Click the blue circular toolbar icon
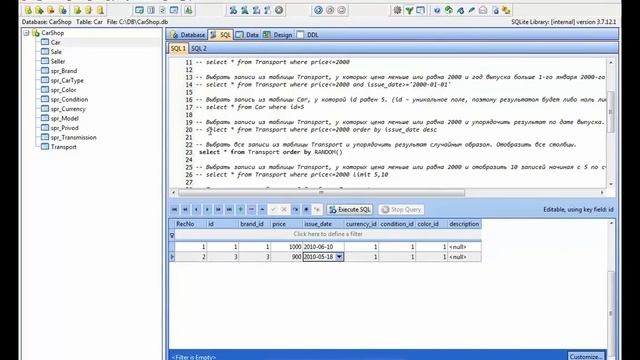 (318, 10)
